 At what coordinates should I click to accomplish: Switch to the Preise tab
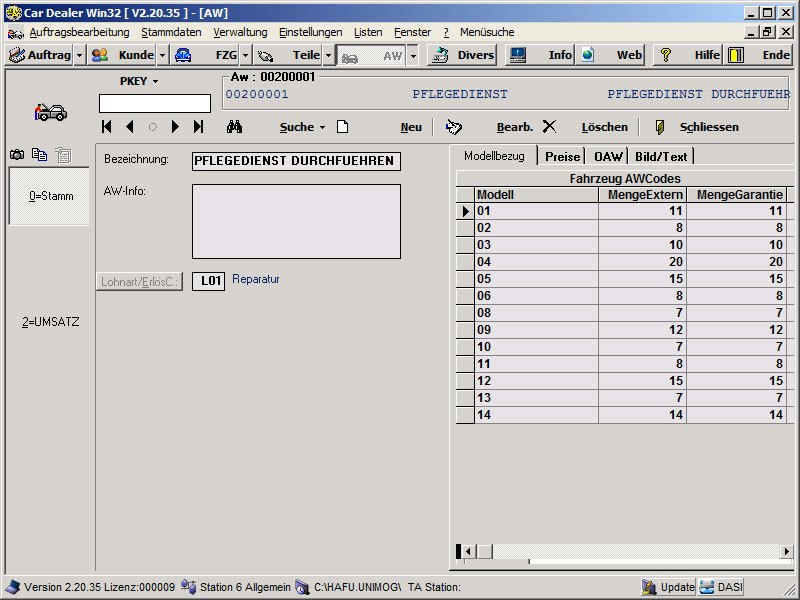(x=562, y=156)
